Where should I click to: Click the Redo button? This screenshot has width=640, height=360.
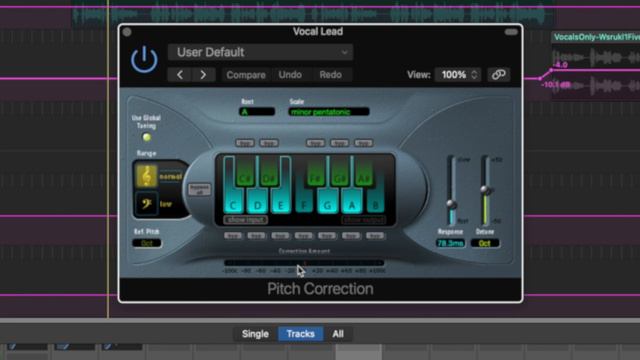pos(331,75)
